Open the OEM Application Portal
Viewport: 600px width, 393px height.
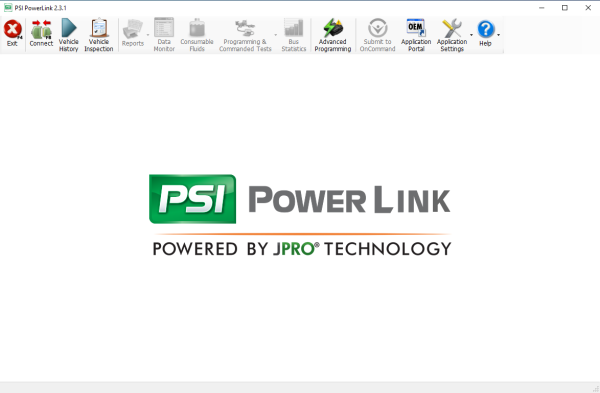point(416,35)
